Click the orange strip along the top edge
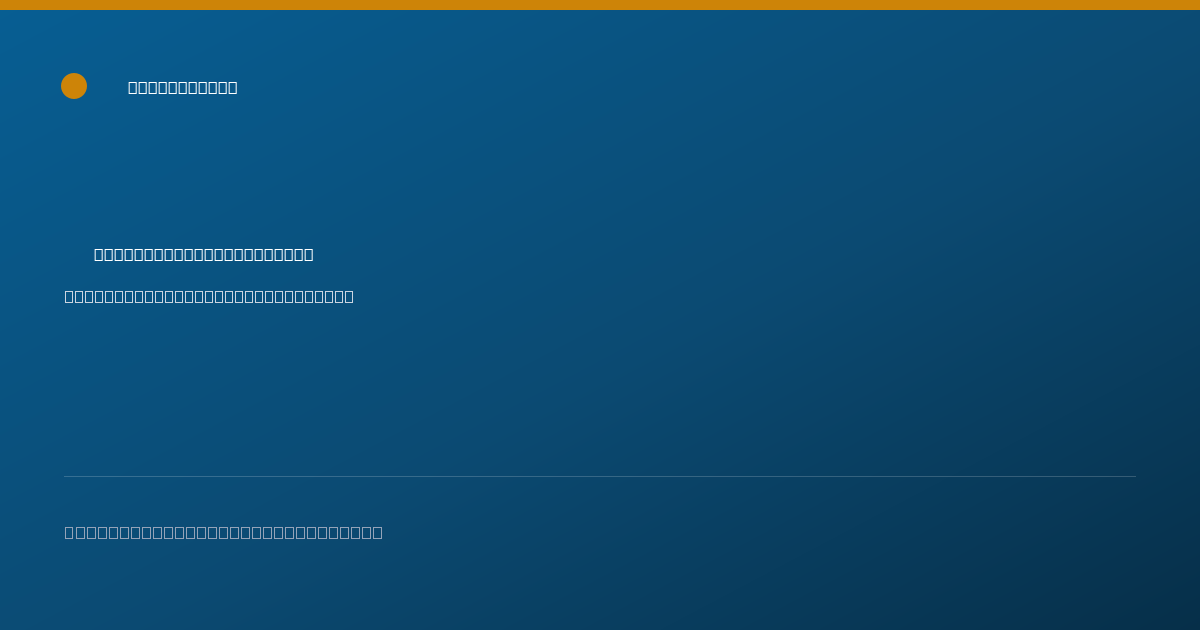 pyautogui.click(x=600, y=5)
